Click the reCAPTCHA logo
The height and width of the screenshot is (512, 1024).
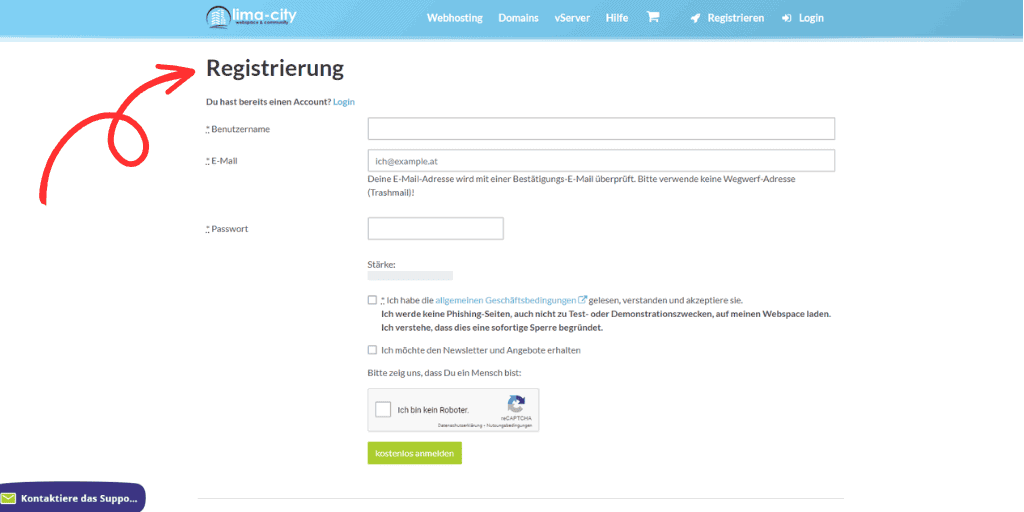pyautogui.click(x=516, y=404)
